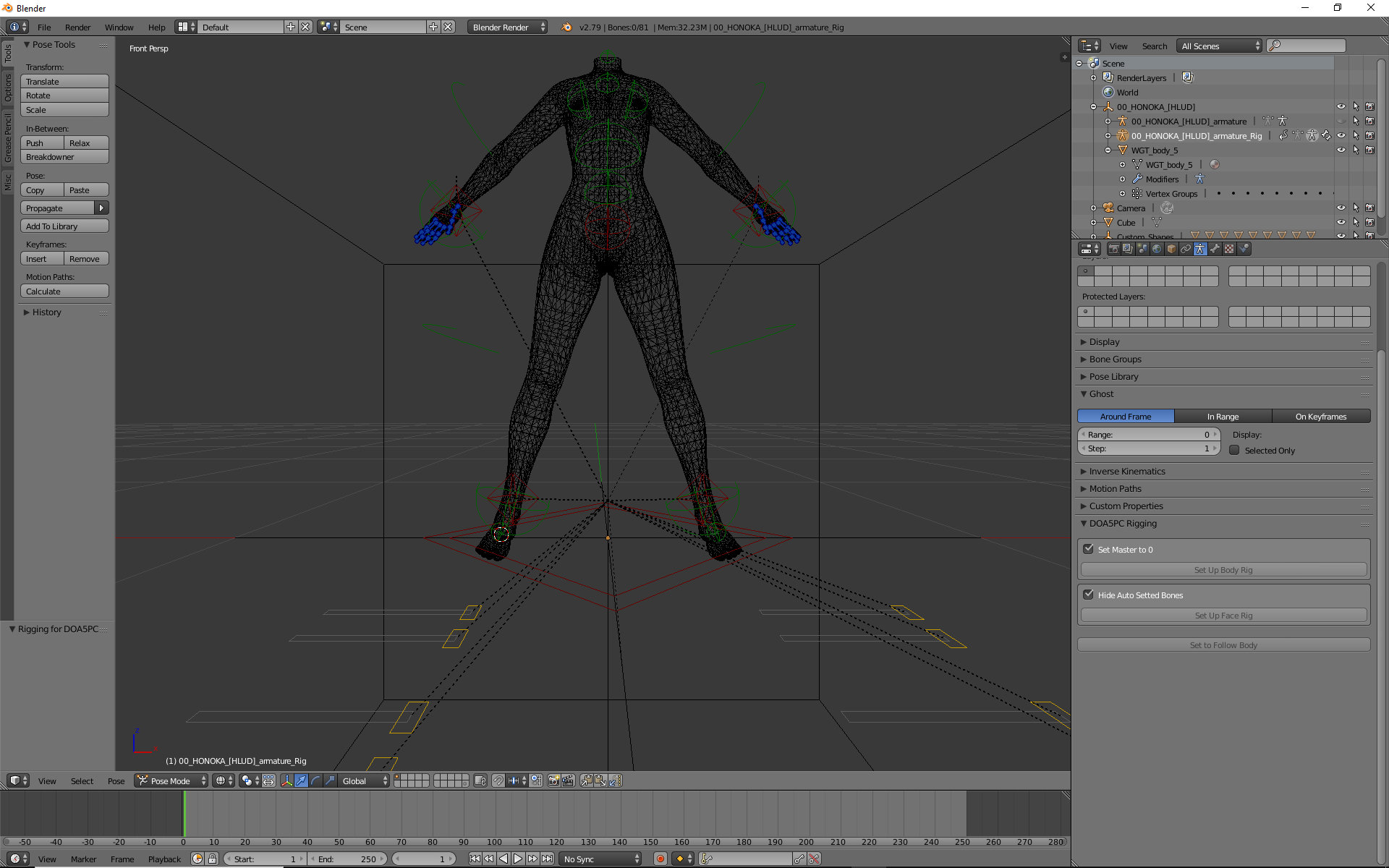Image resolution: width=1389 pixels, height=868 pixels.
Task: Play the animation in reverse
Action: tap(504, 859)
